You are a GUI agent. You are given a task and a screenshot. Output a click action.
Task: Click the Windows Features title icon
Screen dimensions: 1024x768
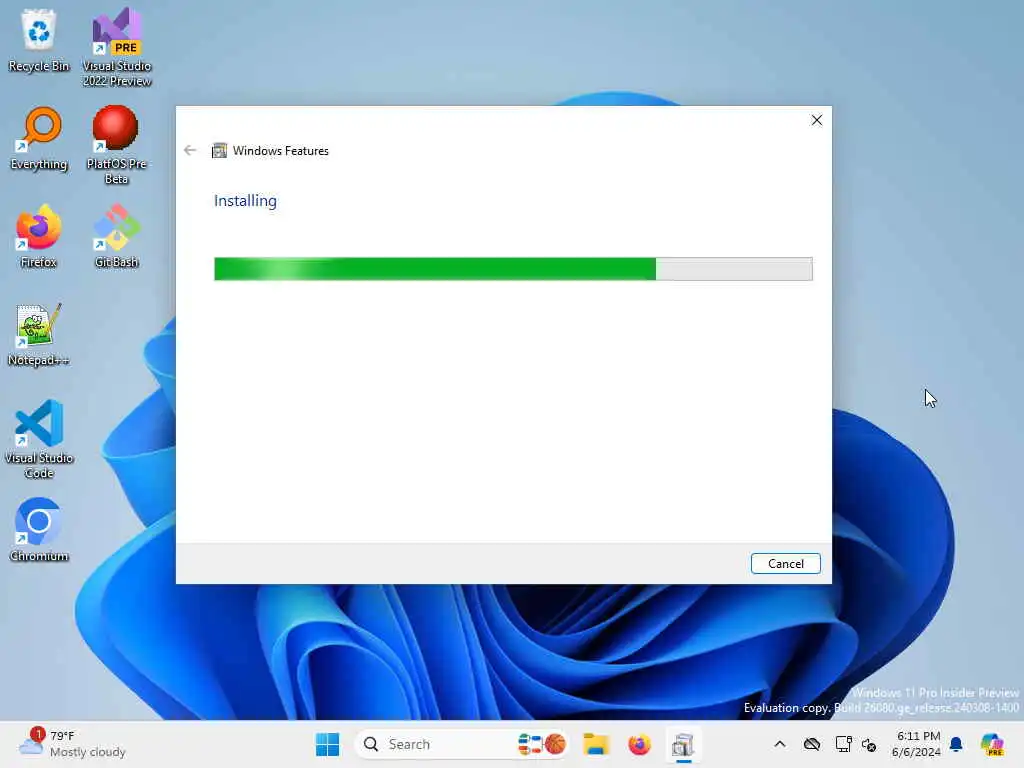(219, 151)
